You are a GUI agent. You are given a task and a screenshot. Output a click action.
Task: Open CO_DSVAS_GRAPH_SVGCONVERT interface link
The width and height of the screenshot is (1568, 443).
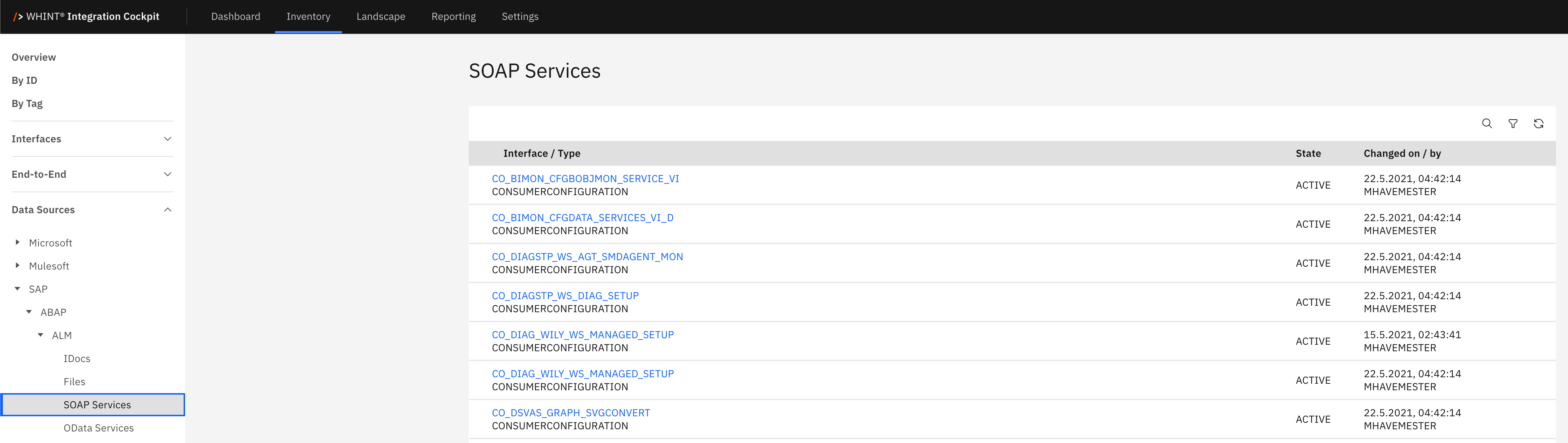coord(570,413)
